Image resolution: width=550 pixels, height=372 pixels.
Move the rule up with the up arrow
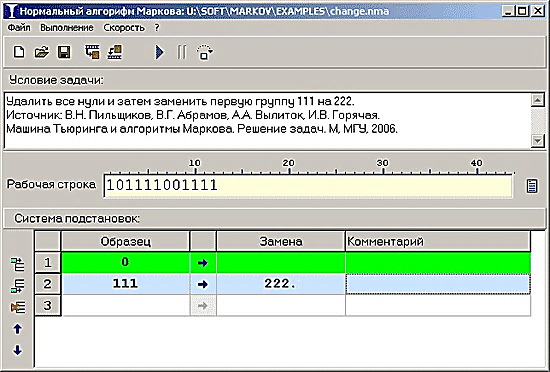18,329
